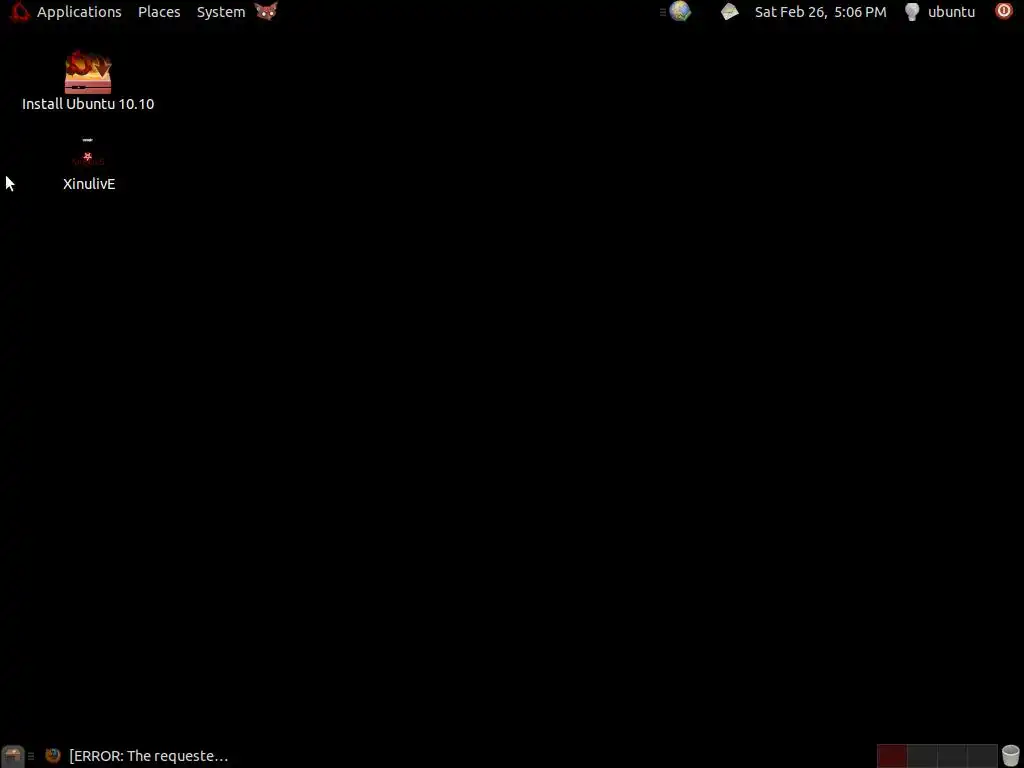
Task: Launch the fox-face icon next to System
Action: tap(266, 11)
